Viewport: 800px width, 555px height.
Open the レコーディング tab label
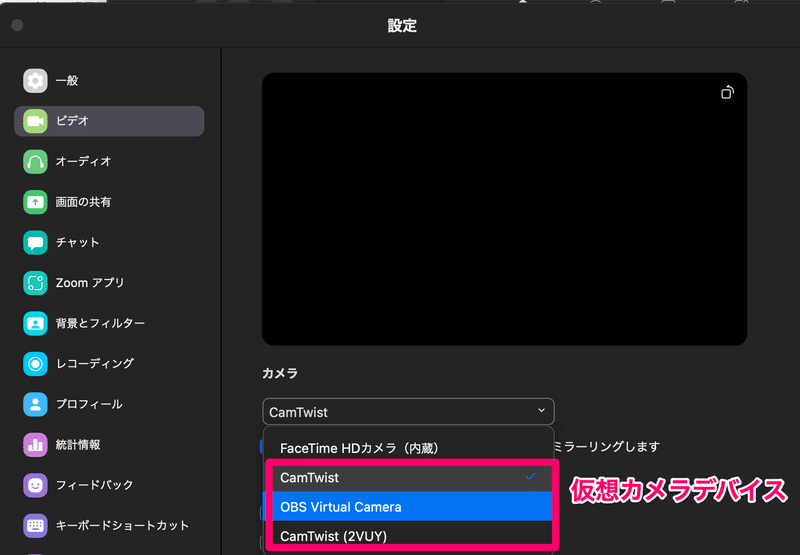tap(95, 364)
